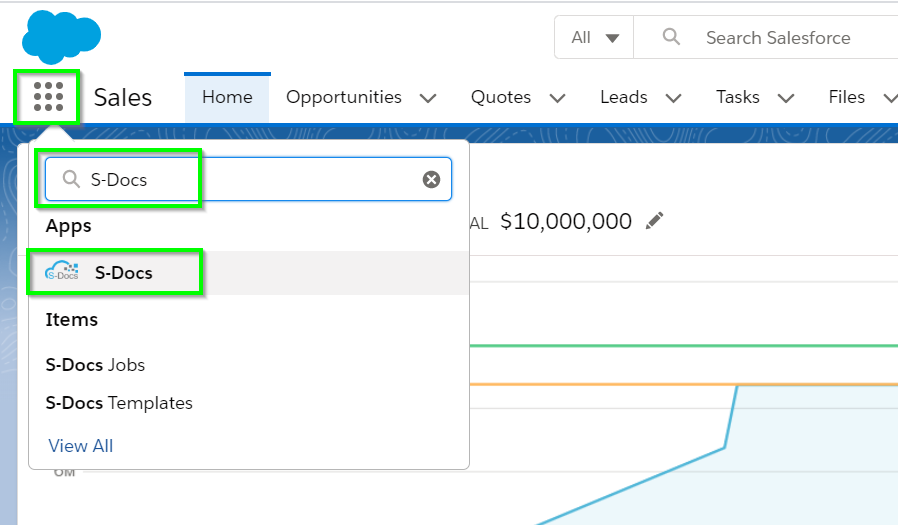The image size is (898, 525).
Task: Click the Items section heading
Action: point(72,319)
